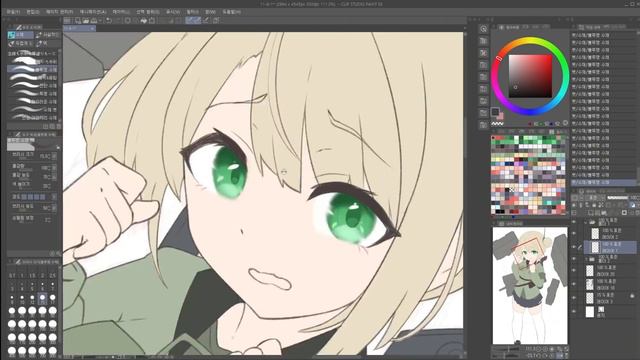Click the Open folder icon in command bar
This screenshot has height=360, width=640.
[86, 20]
